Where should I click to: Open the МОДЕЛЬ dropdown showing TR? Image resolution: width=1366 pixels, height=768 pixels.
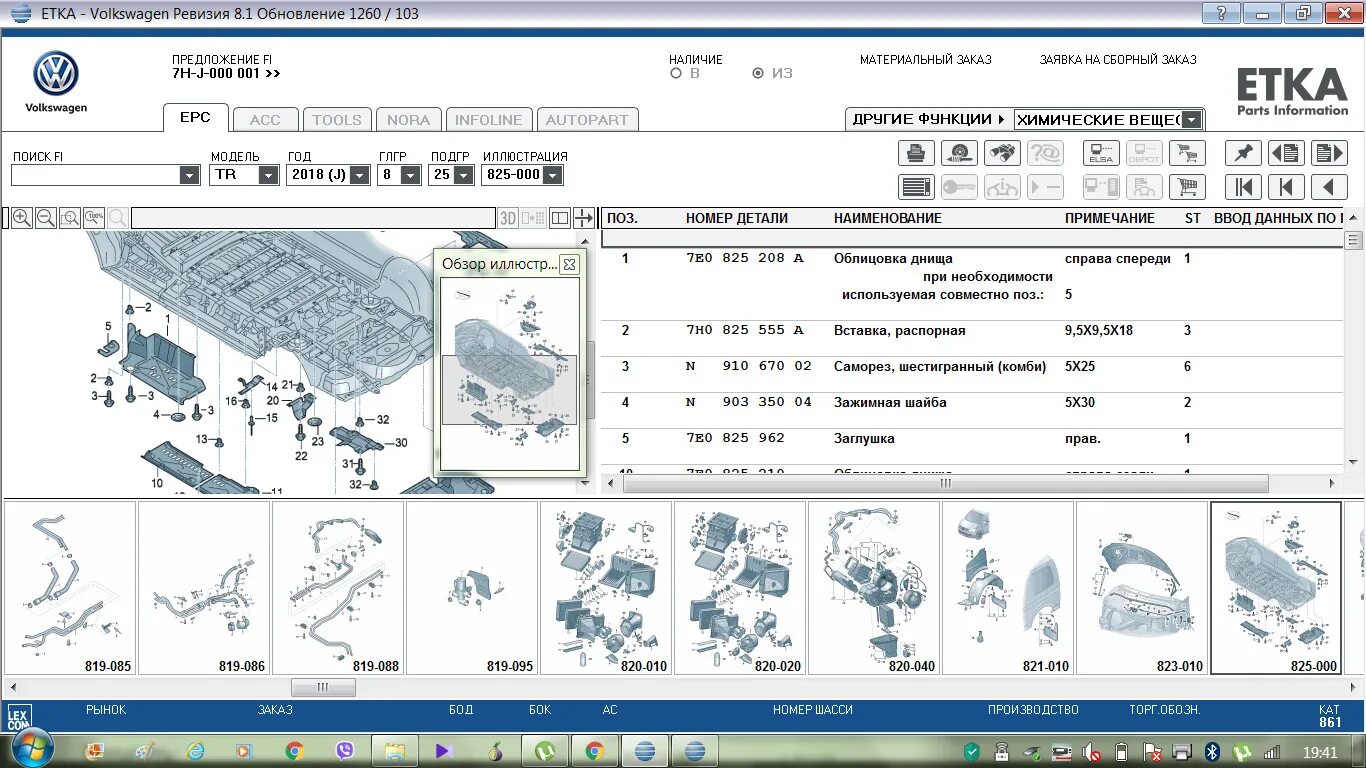coord(268,175)
